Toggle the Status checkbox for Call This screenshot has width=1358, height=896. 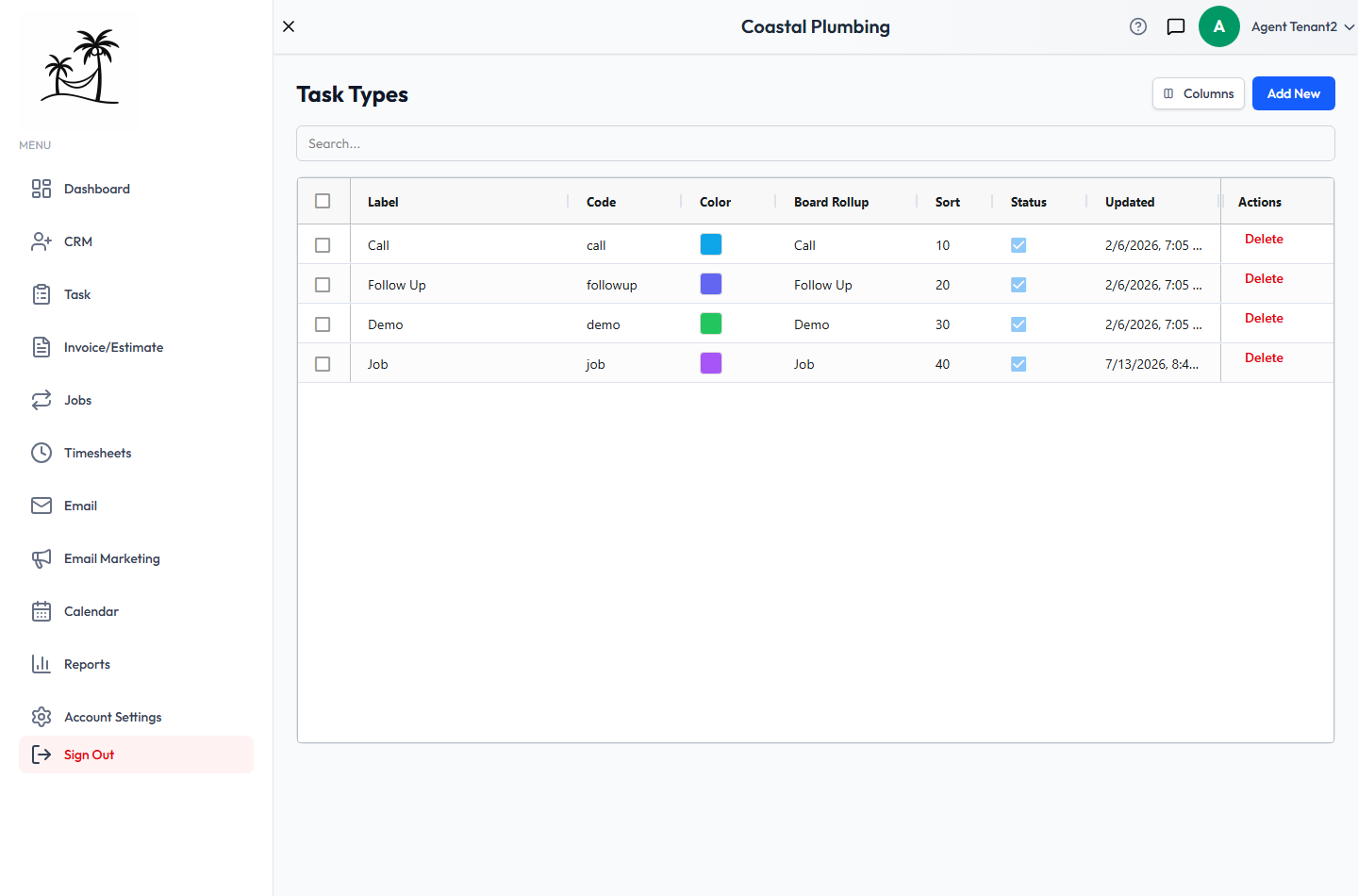1018,245
